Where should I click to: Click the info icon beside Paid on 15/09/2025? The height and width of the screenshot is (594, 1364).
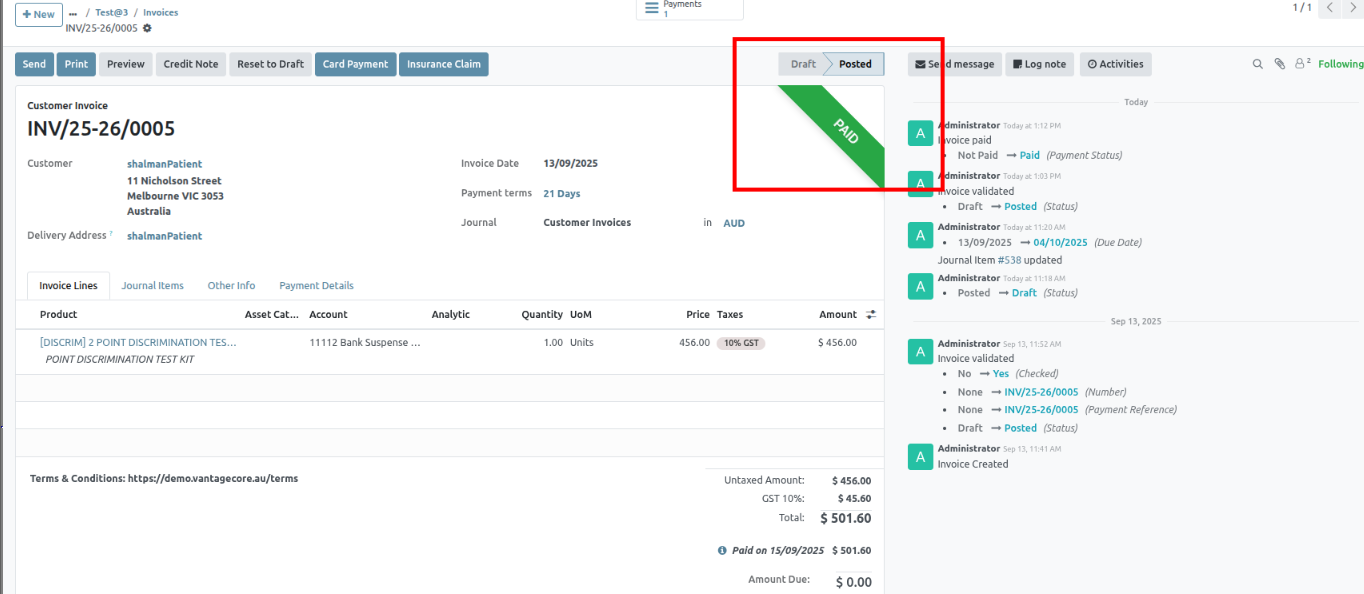[722, 551]
